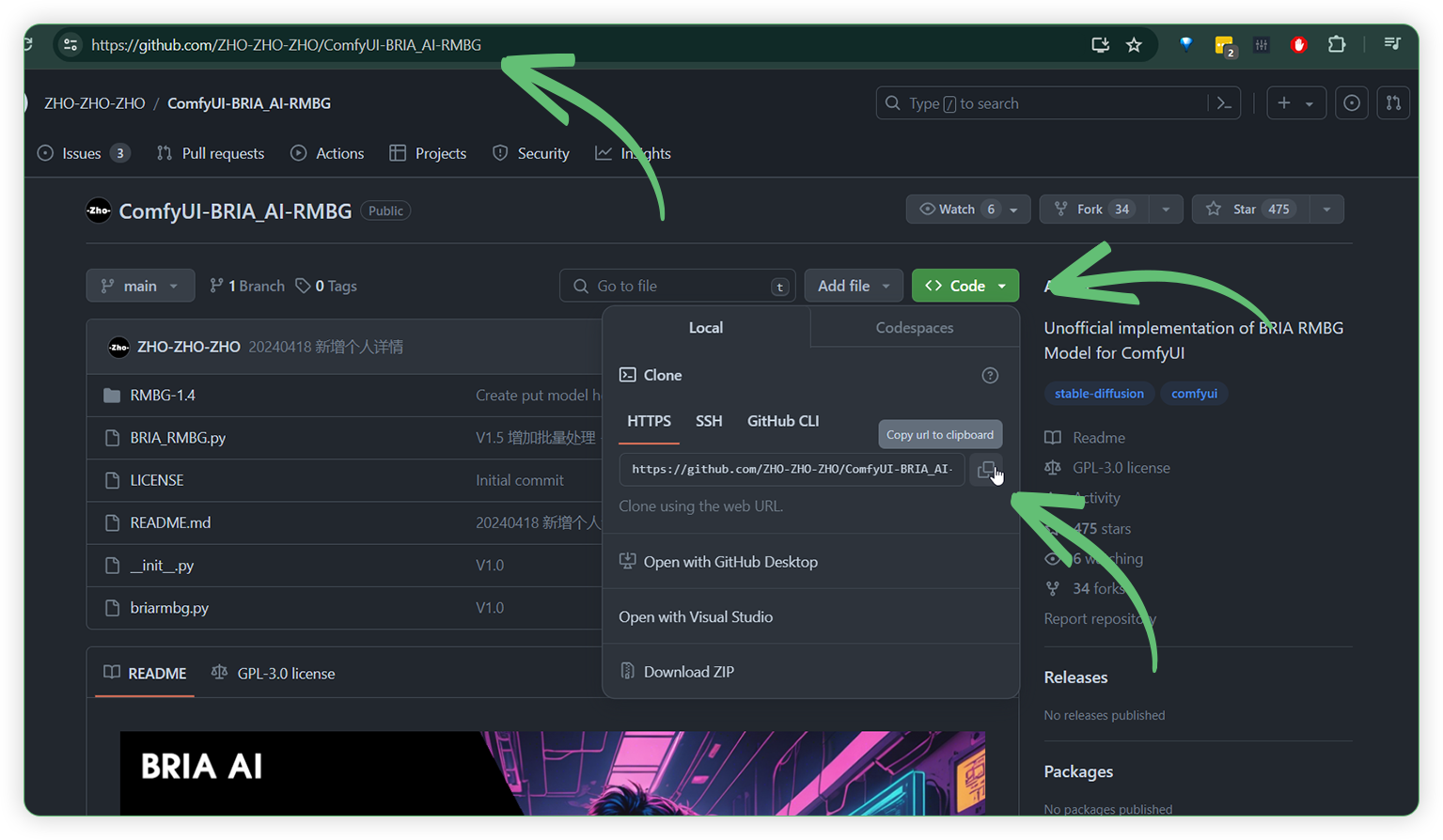Screen dimensions: 1443x840
Task: Open with GitHub Desktop
Action: tap(730, 562)
